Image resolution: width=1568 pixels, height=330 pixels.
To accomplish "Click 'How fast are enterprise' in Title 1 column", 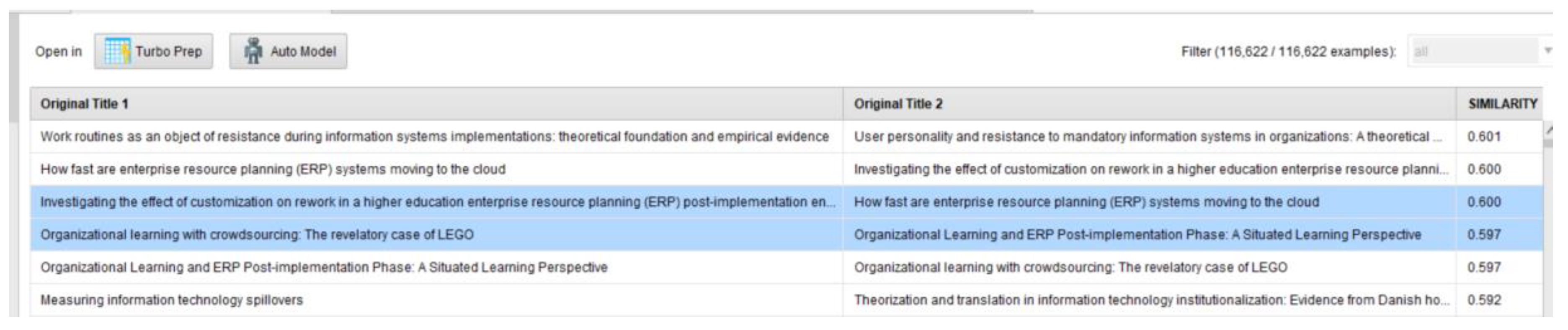I will tap(273, 169).
